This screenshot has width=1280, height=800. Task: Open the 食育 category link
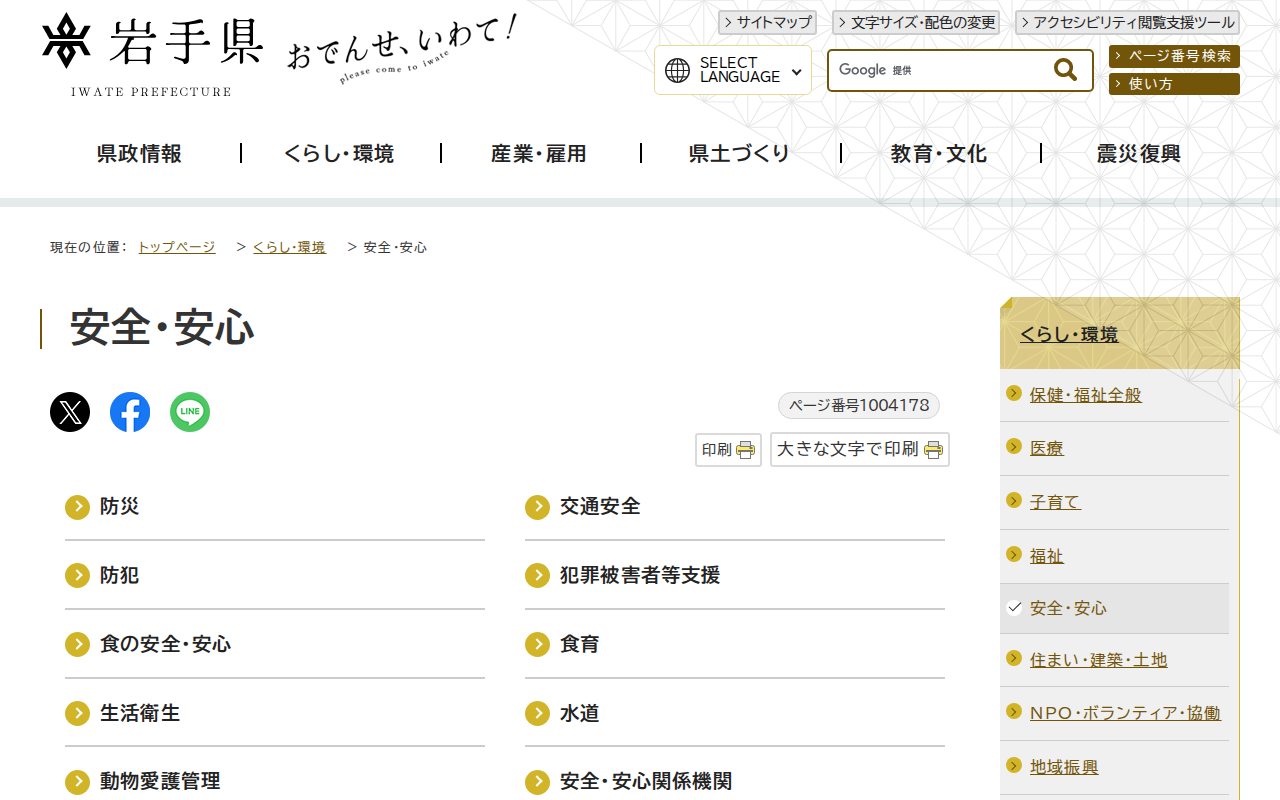[x=580, y=644]
